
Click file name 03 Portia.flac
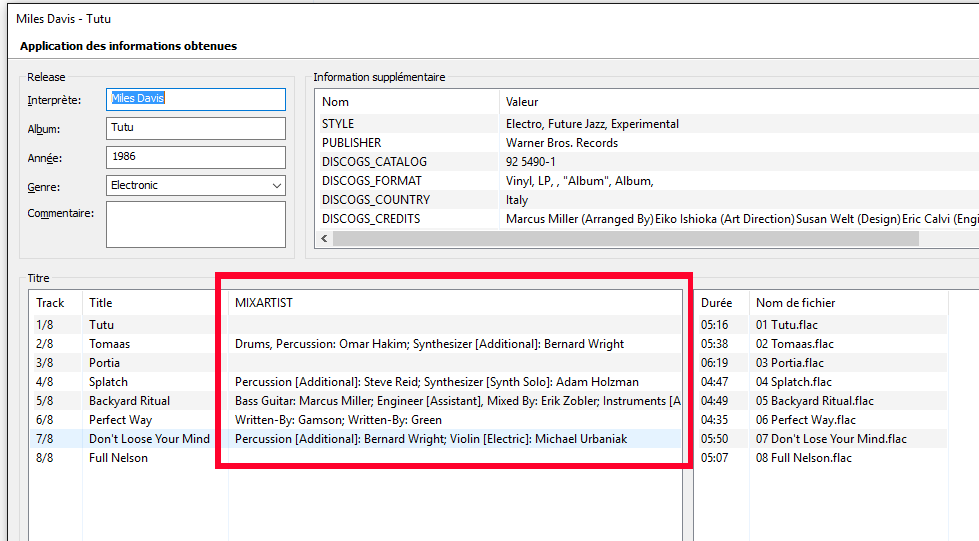(790, 363)
